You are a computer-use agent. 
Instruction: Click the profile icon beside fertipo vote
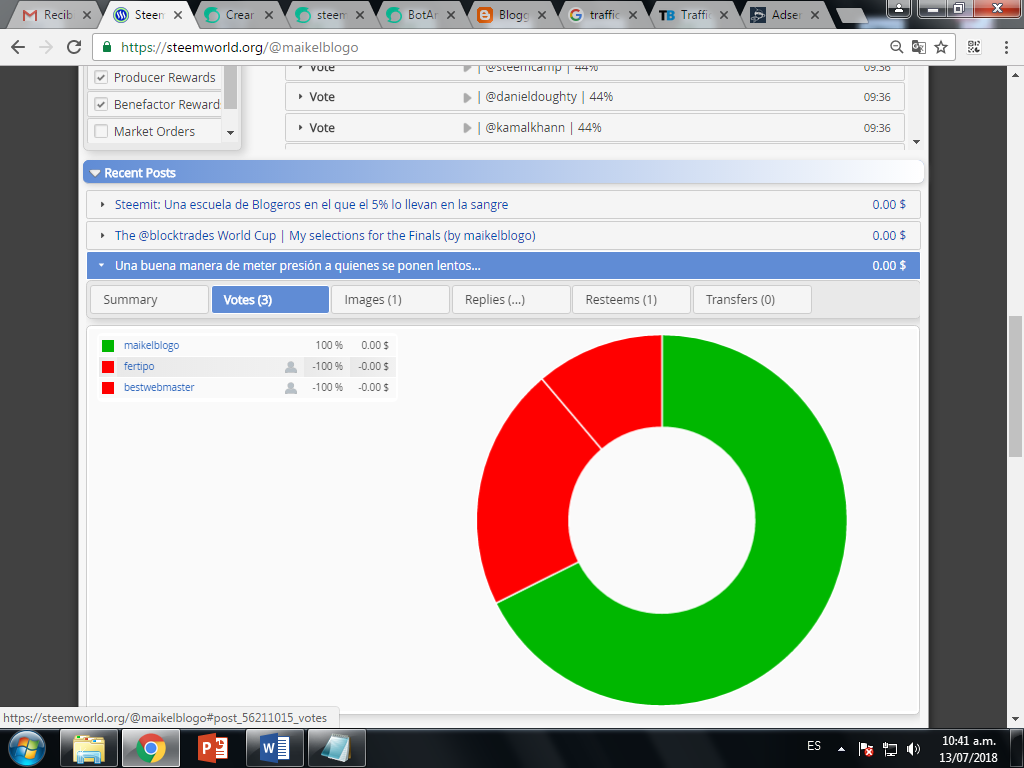(x=291, y=367)
